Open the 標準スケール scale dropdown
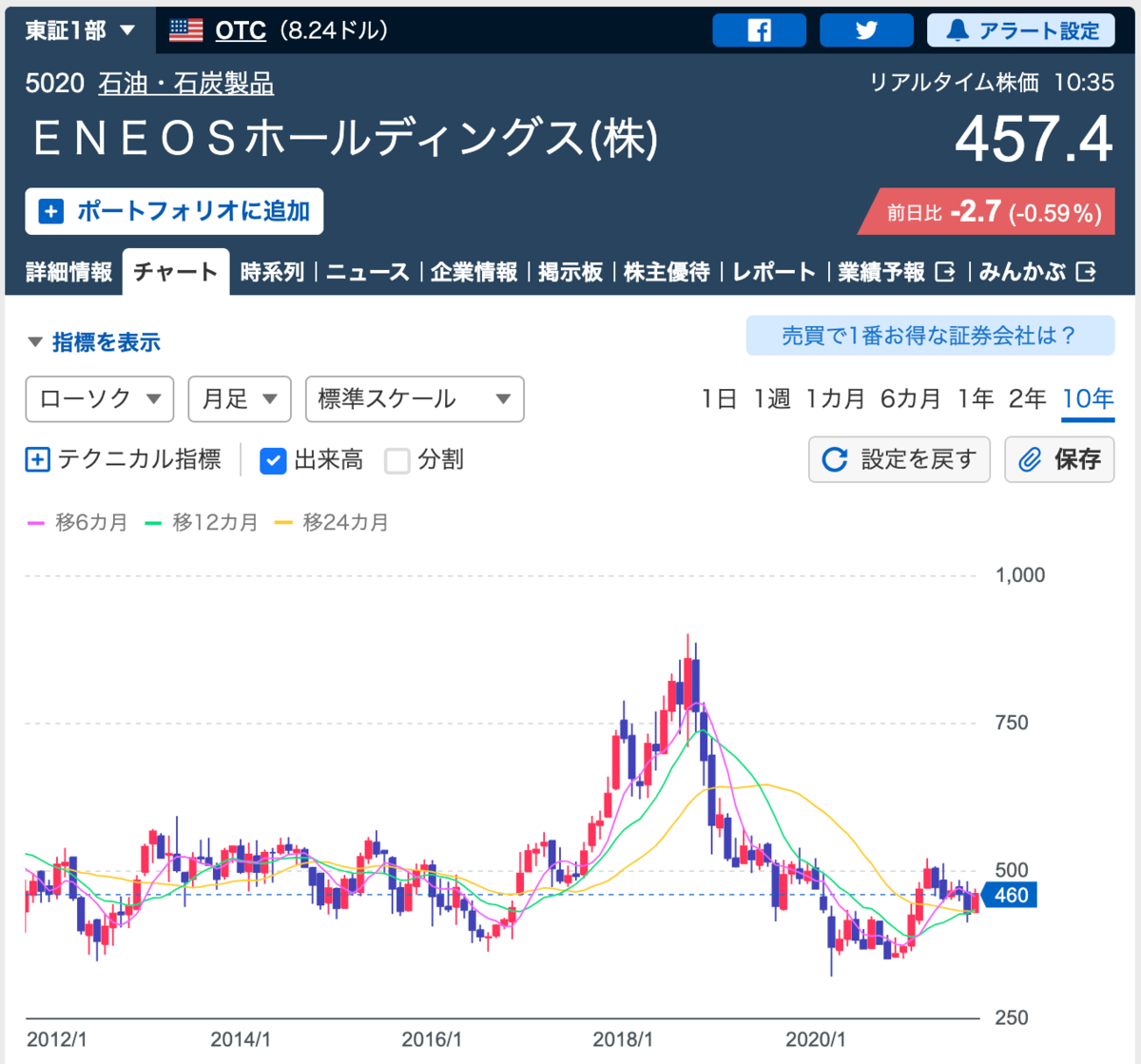This screenshot has height=1064, width=1141. [415, 399]
